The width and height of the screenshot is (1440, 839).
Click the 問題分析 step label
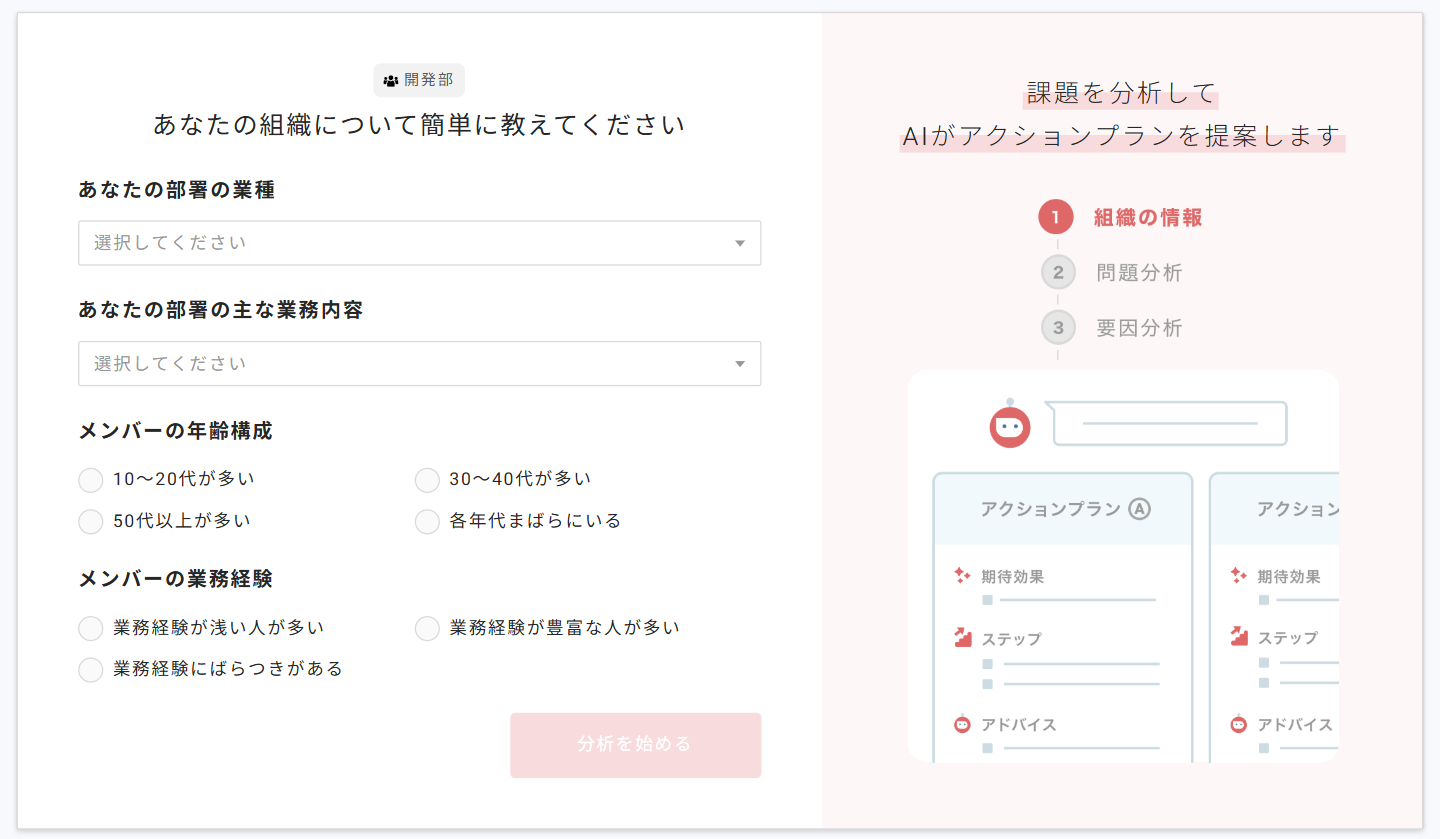[1139, 273]
